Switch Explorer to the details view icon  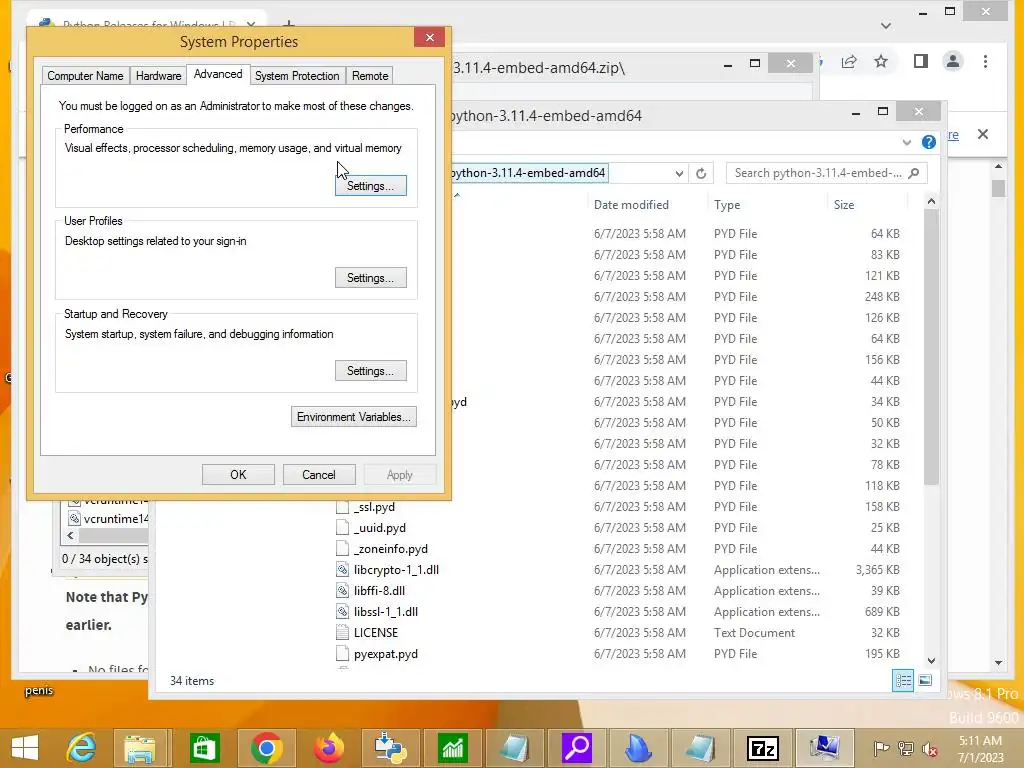[x=903, y=680]
